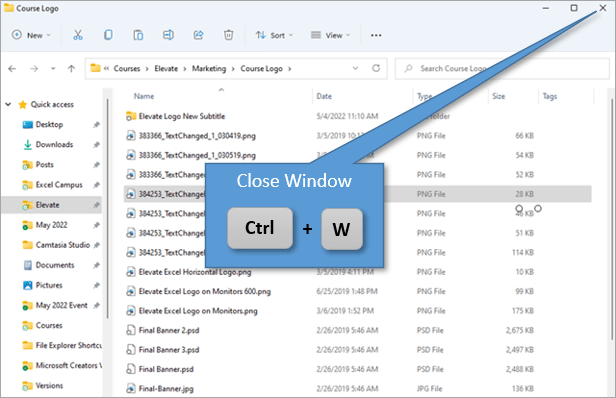The width and height of the screenshot is (616, 398).
Task: Select Microsoft Creators folder in sidebar
Action: (68, 365)
